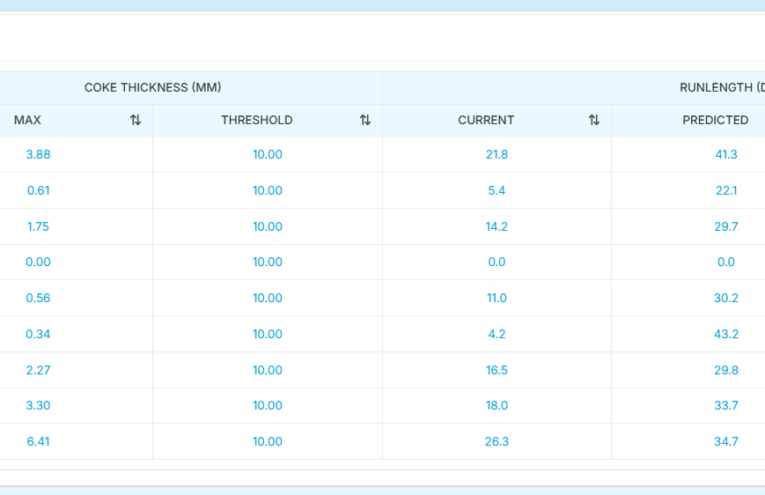
Task: Select predicted runlength value 41.3
Action: coord(726,155)
